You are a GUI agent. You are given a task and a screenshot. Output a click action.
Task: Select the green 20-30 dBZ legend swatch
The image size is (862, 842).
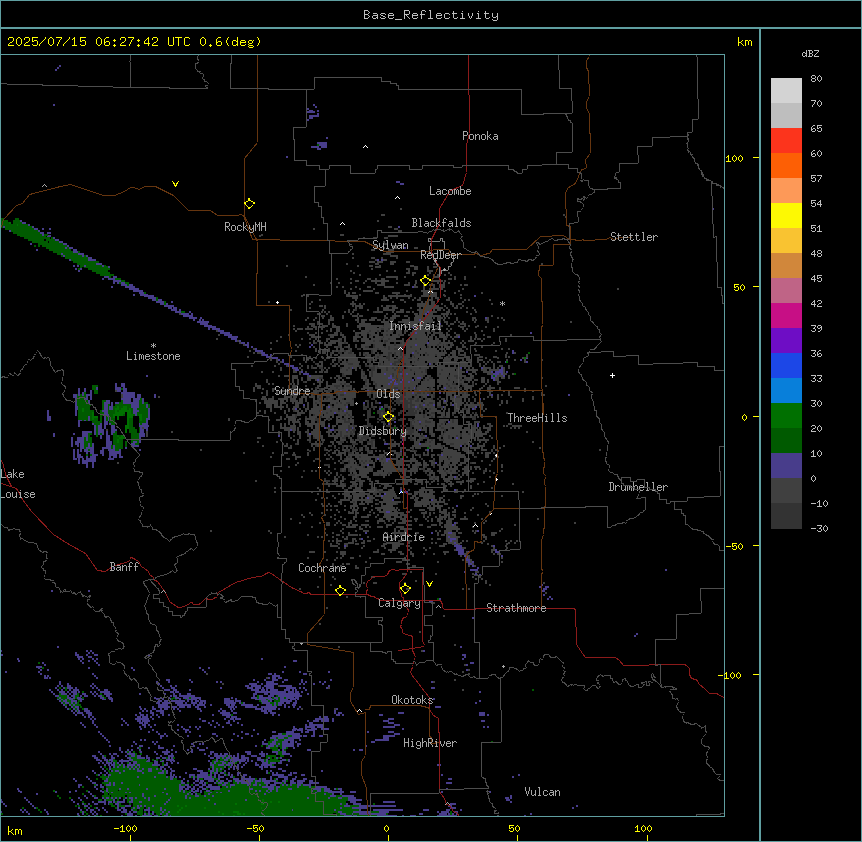(x=786, y=416)
